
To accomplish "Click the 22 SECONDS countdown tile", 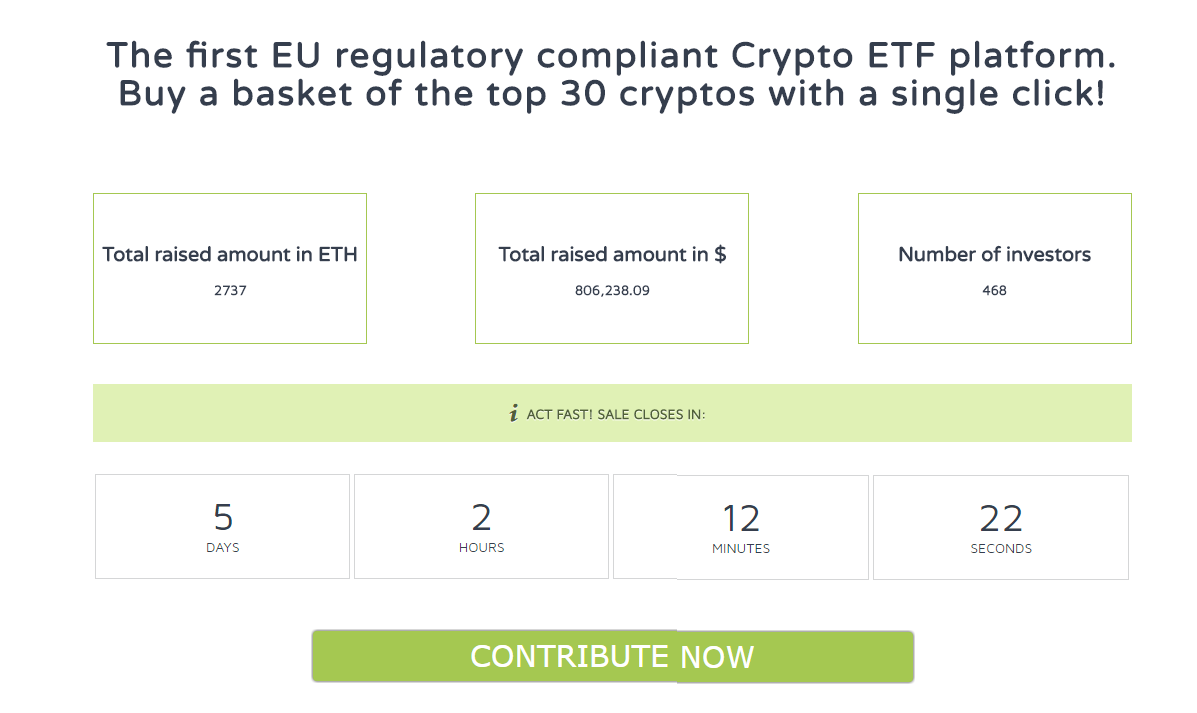I will (x=1001, y=527).
